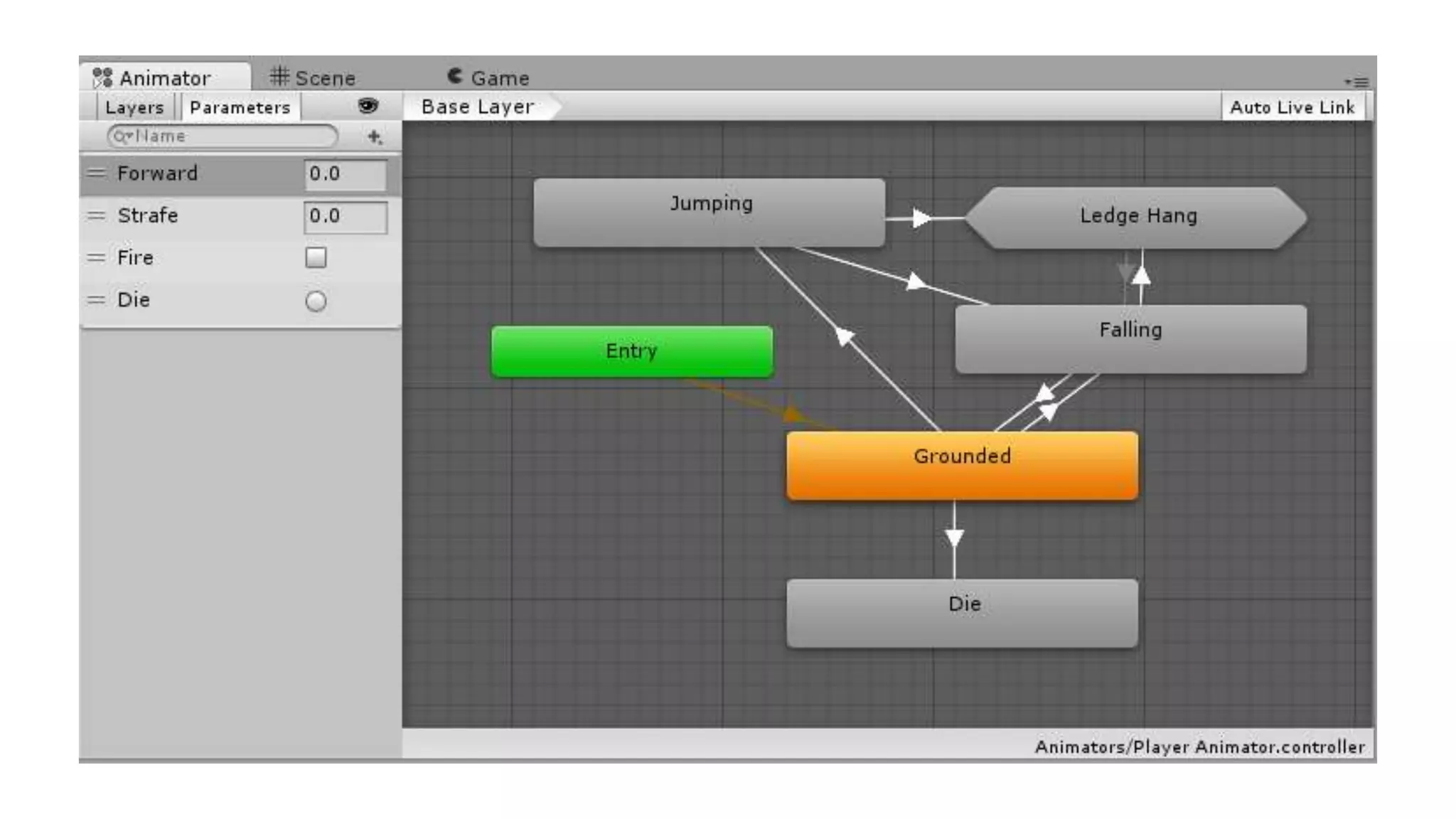Click the add parameter plus button
This screenshot has width=1456, height=819.
tap(375, 136)
